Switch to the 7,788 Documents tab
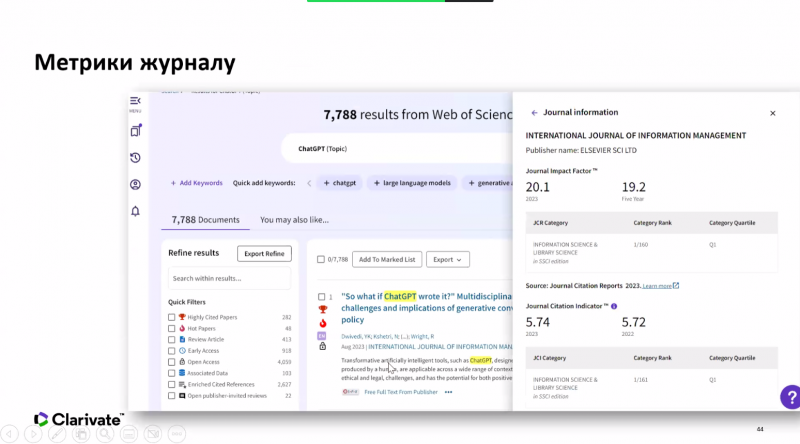Screen dimensions: 800x444 click(x=205, y=220)
